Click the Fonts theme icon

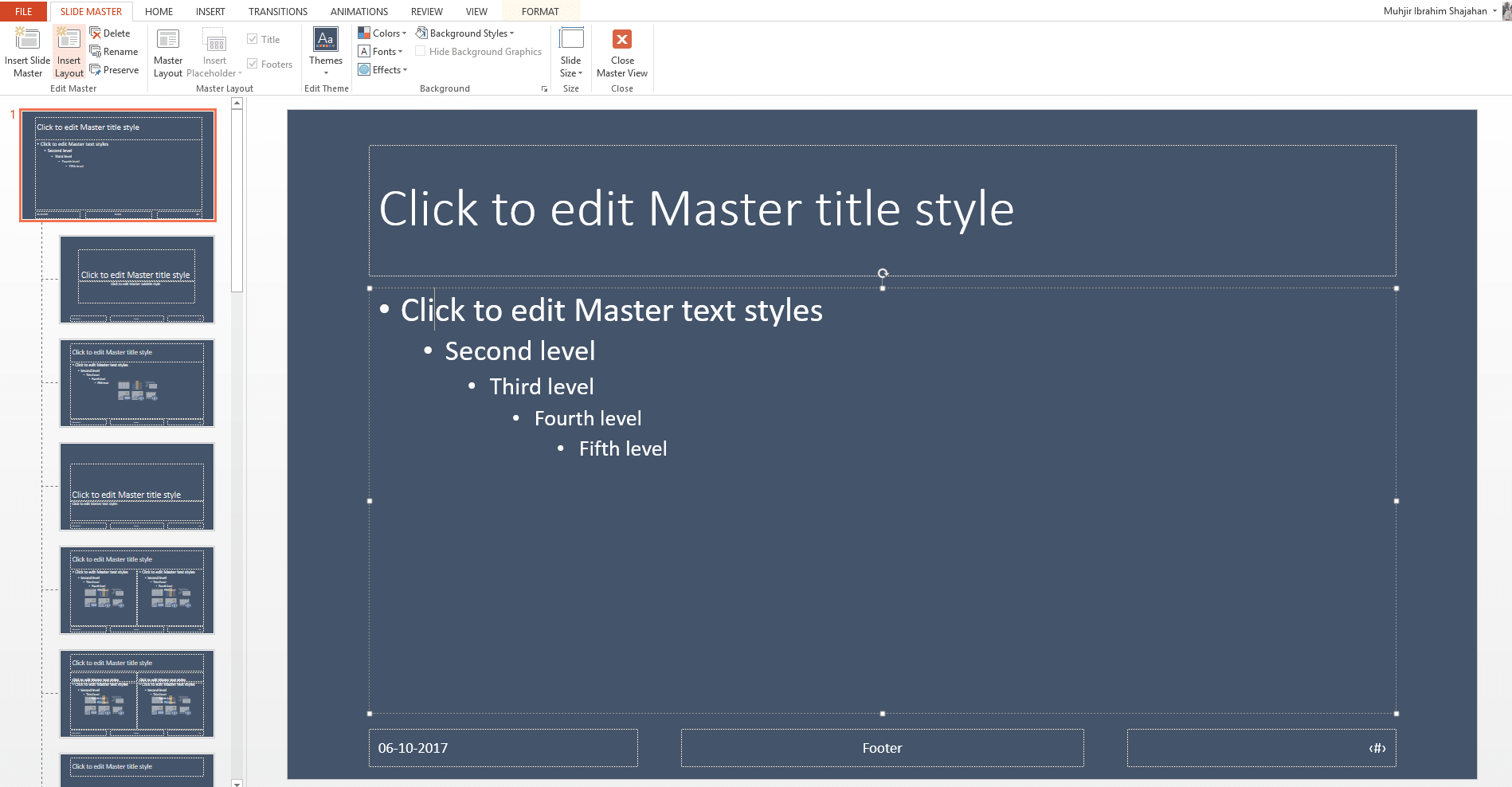[x=364, y=52]
